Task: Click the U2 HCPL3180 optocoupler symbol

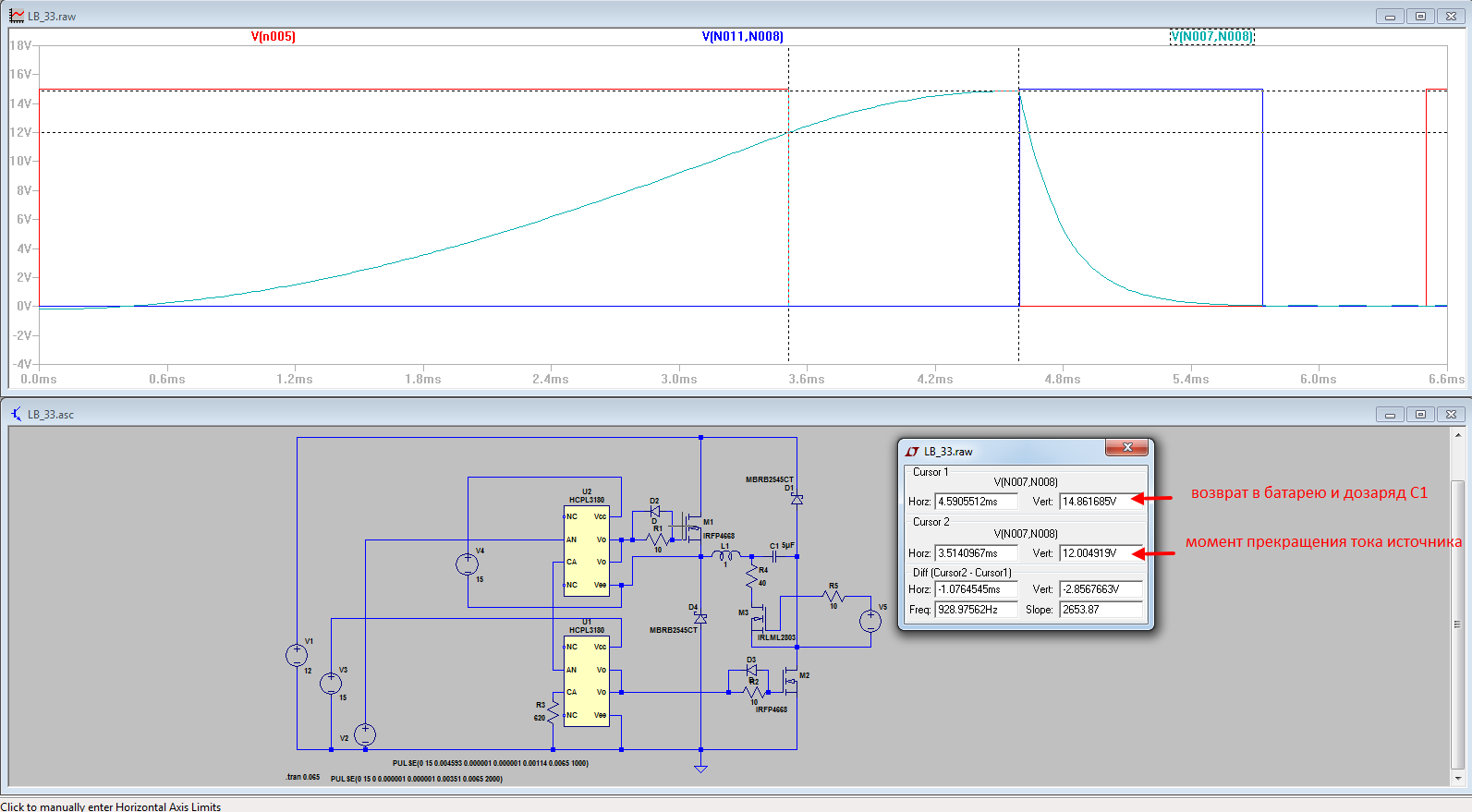Action: [586, 551]
